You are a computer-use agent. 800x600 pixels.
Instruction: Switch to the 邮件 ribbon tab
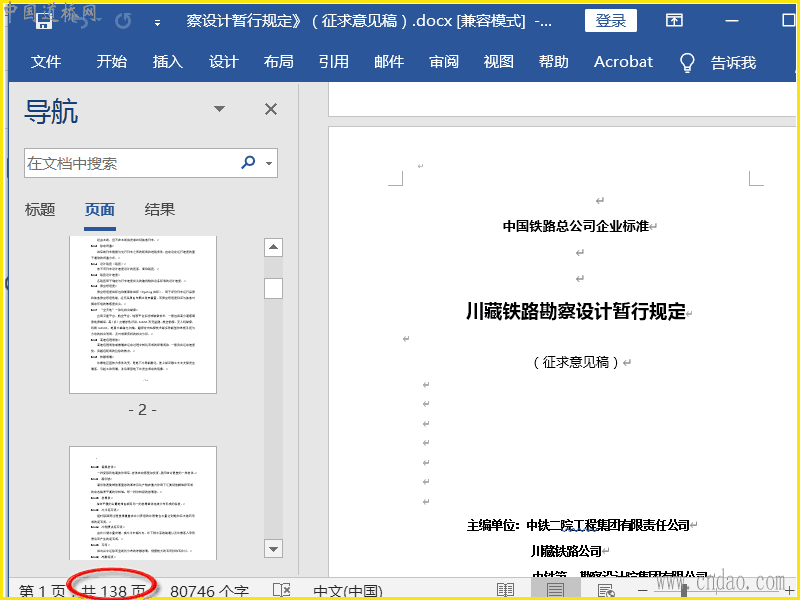click(389, 62)
